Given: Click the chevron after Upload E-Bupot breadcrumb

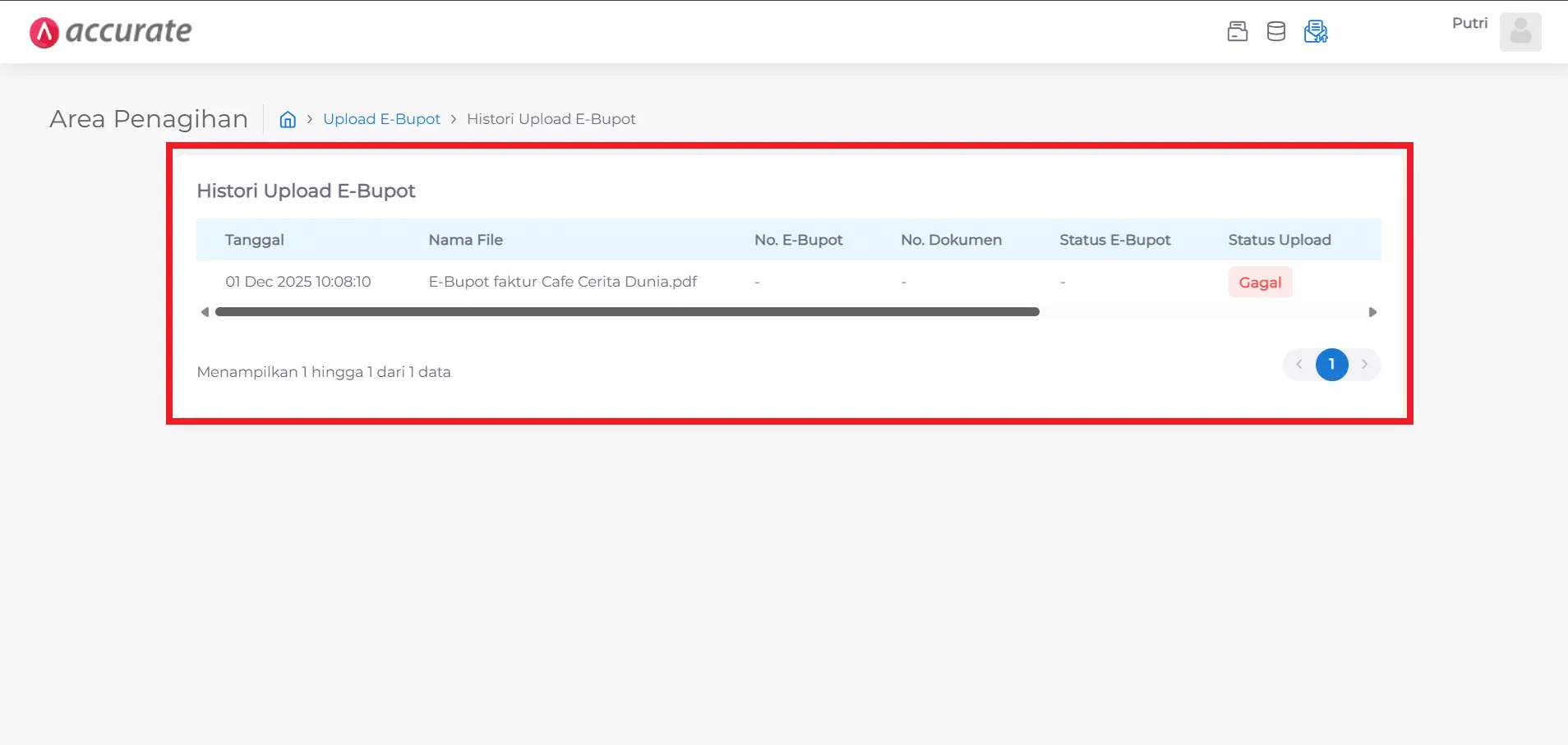Looking at the screenshot, I should (x=454, y=119).
